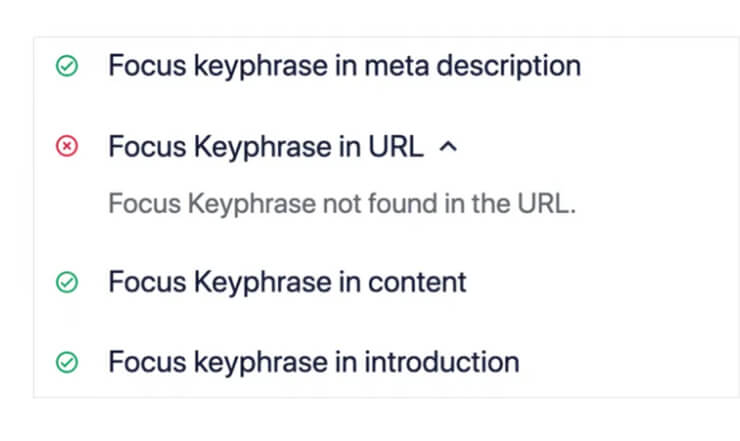Collapse the Focus Keyphrase in URL chevron
The width and height of the screenshot is (740, 441).
tap(448, 147)
